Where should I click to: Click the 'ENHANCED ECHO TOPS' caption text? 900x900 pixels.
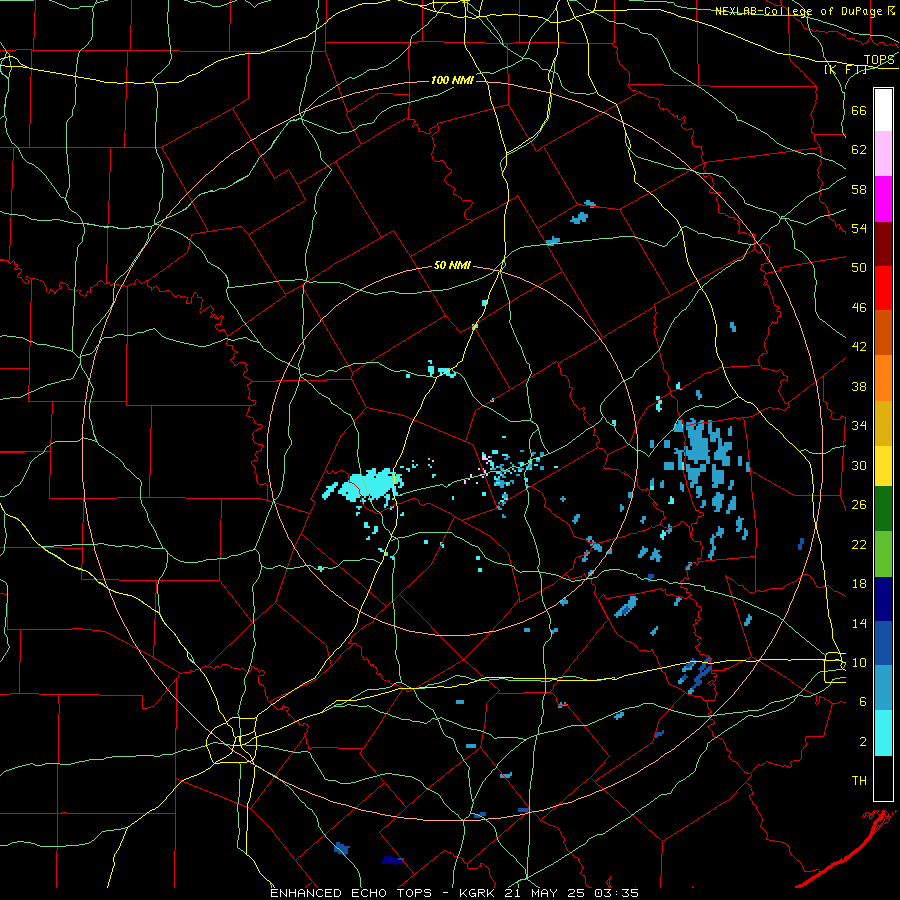tap(351, 893)
